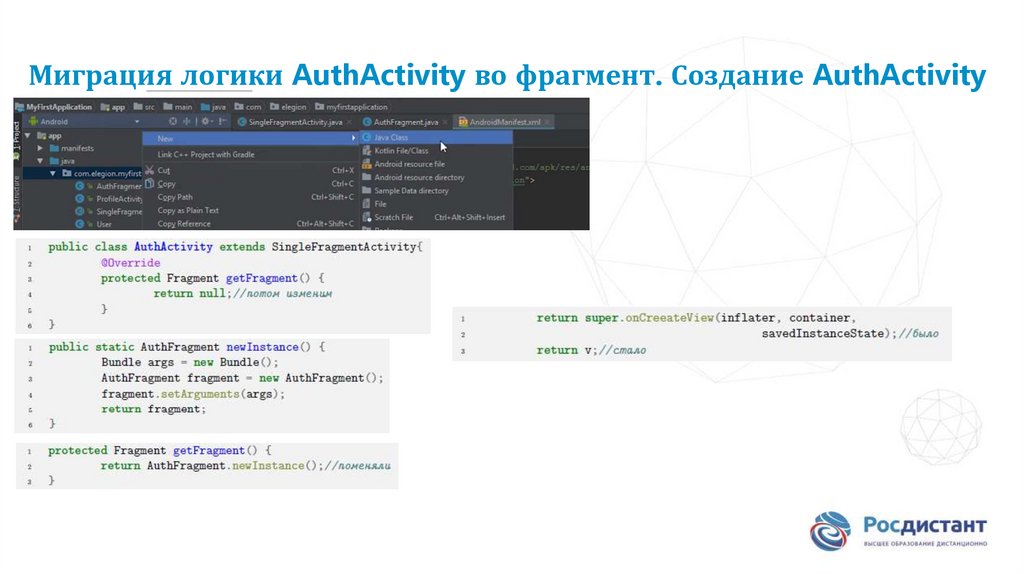Screen dimensions: 1024x574
Task: Click the Android robot icon in project view
Action: [33, 121]
